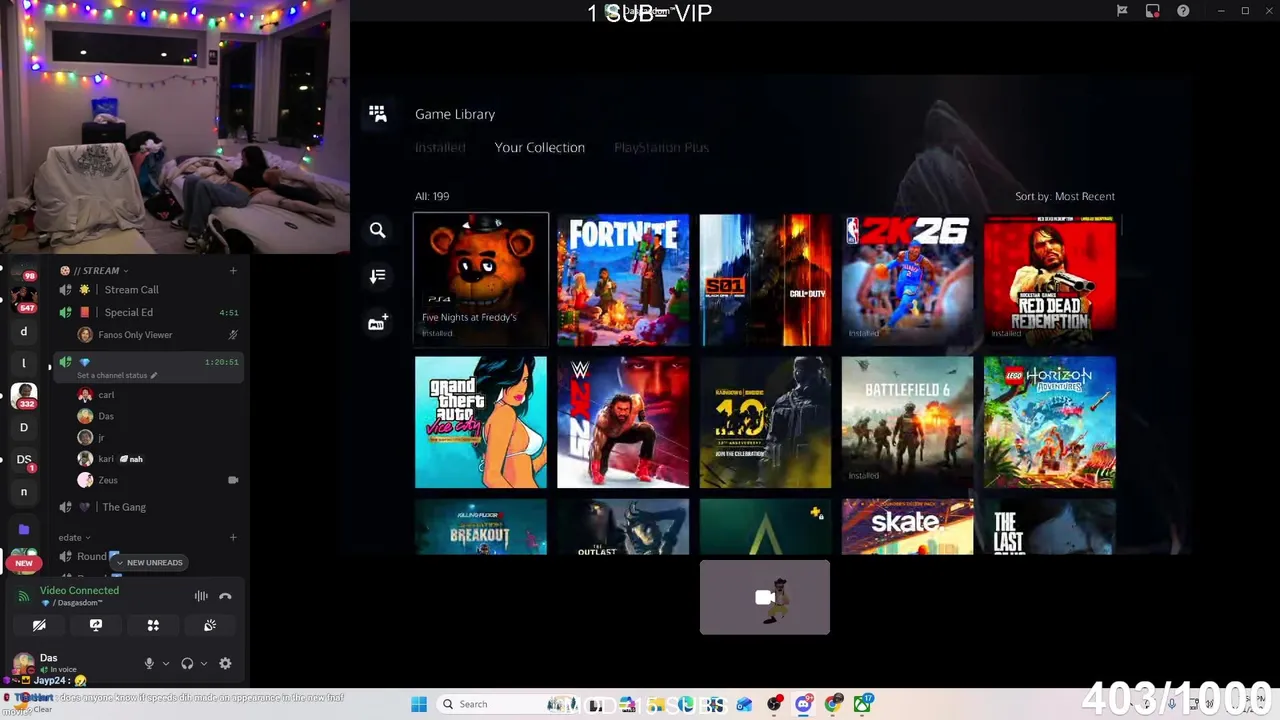
Task: Click the screen share button in voice panel
Action: 96,625
